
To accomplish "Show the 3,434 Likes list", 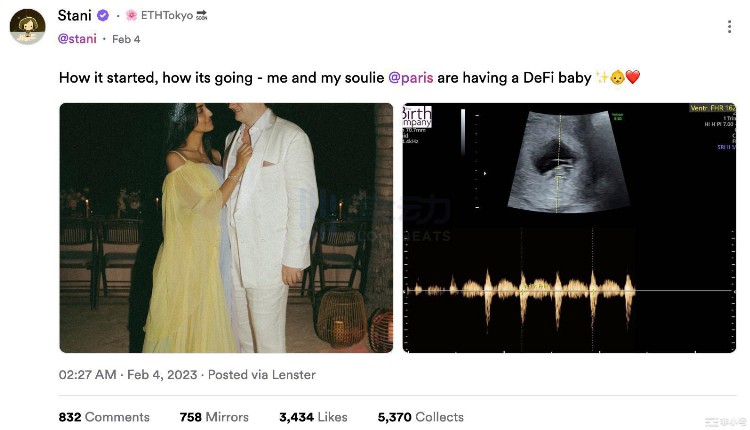I will point(313,417).
